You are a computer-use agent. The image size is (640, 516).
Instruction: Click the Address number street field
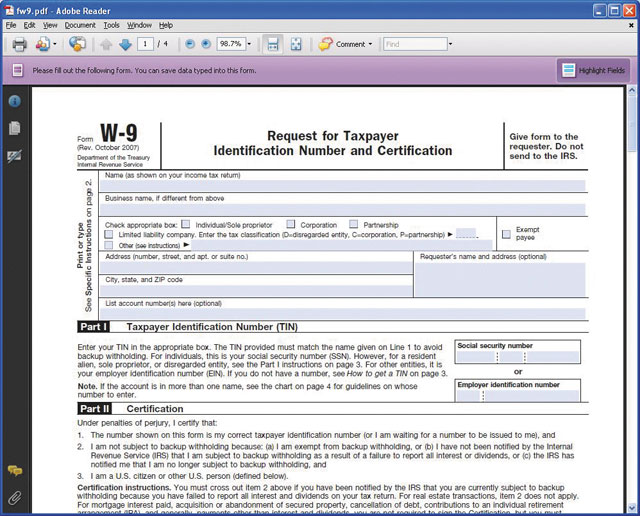[x=256, y=267]
